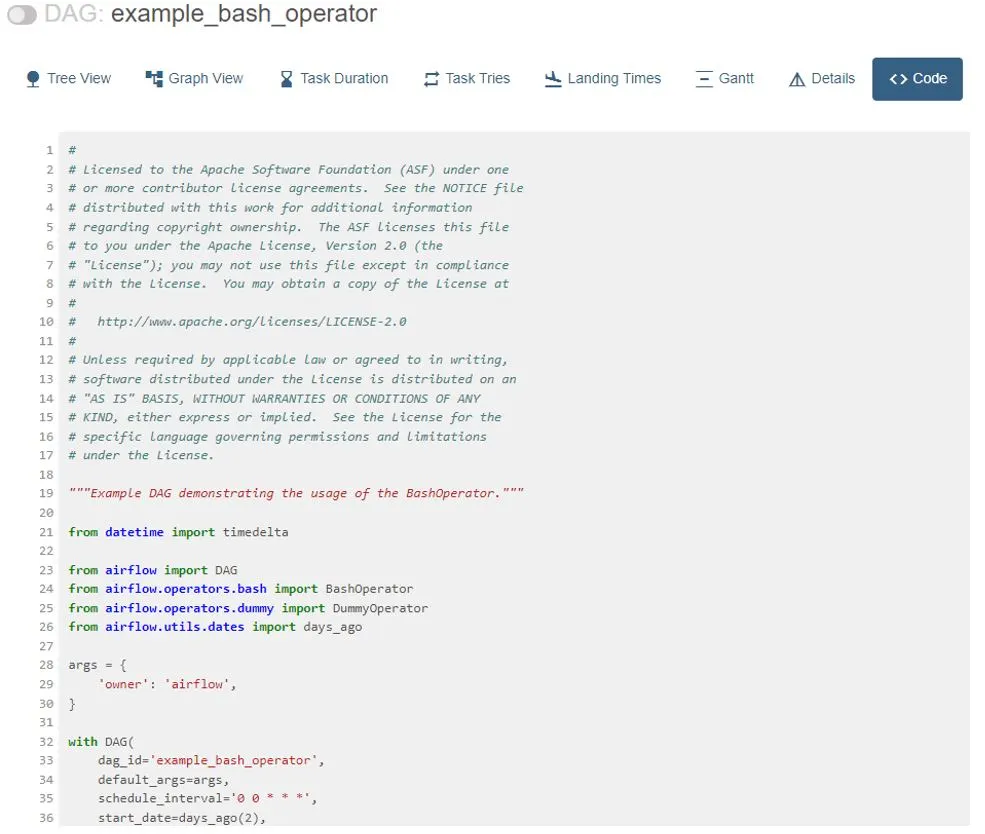Click the 'owner': 'airflow' line

[x=167, y=685]
